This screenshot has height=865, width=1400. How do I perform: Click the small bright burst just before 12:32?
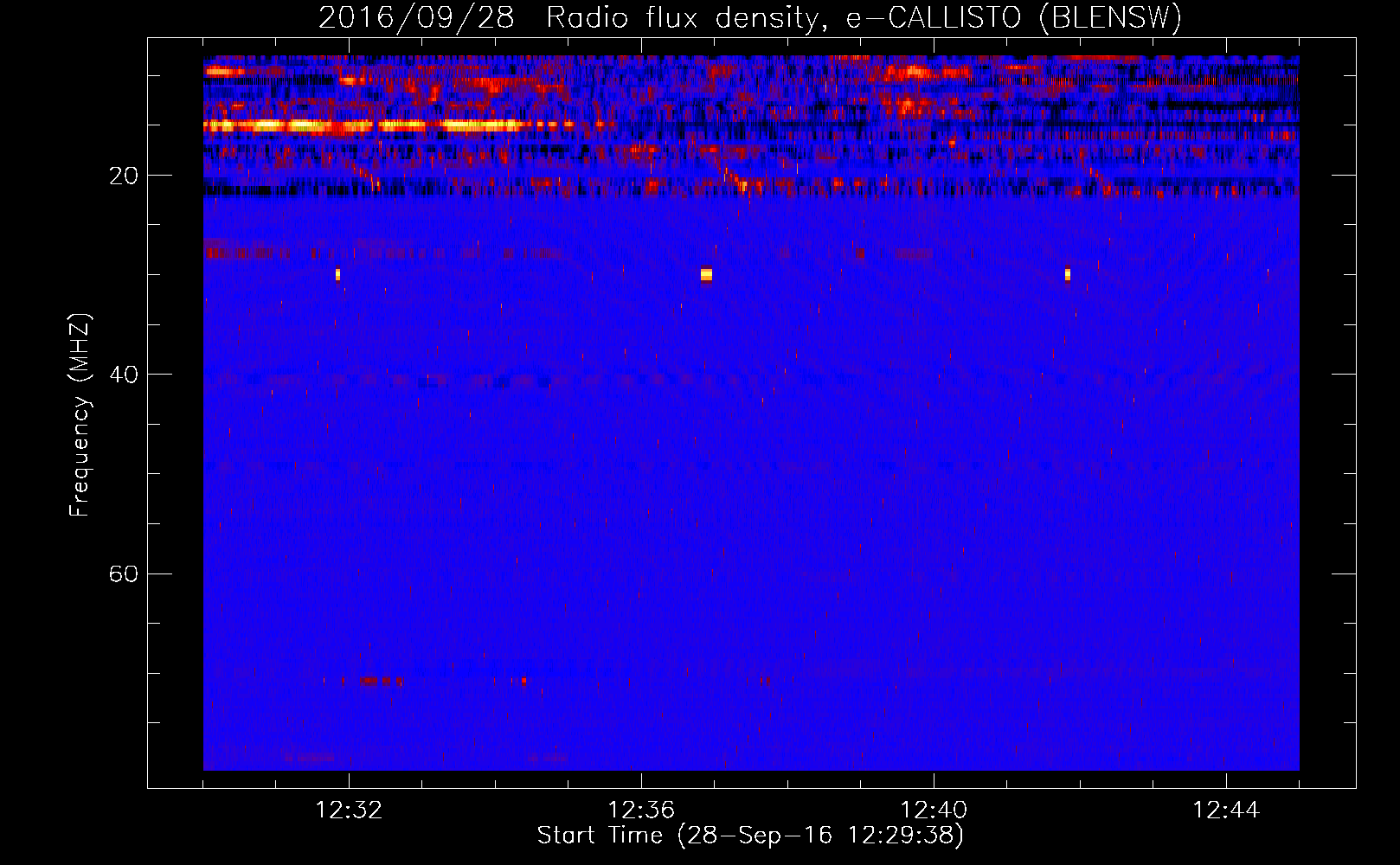coord(337,275)
